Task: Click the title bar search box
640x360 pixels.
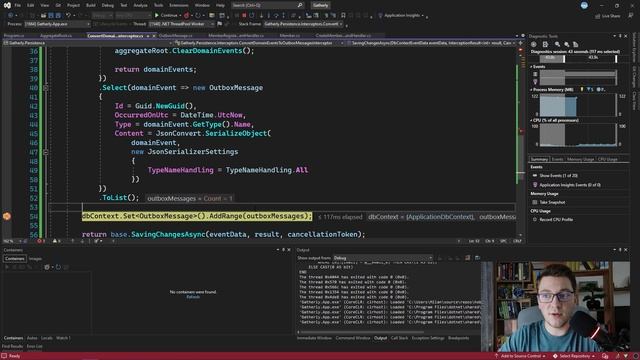Action: click(x=267, y=5)
